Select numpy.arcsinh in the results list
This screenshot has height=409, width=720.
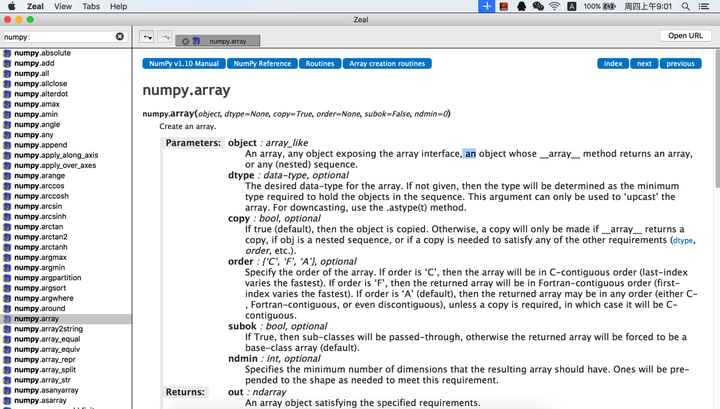pos(66,216)
